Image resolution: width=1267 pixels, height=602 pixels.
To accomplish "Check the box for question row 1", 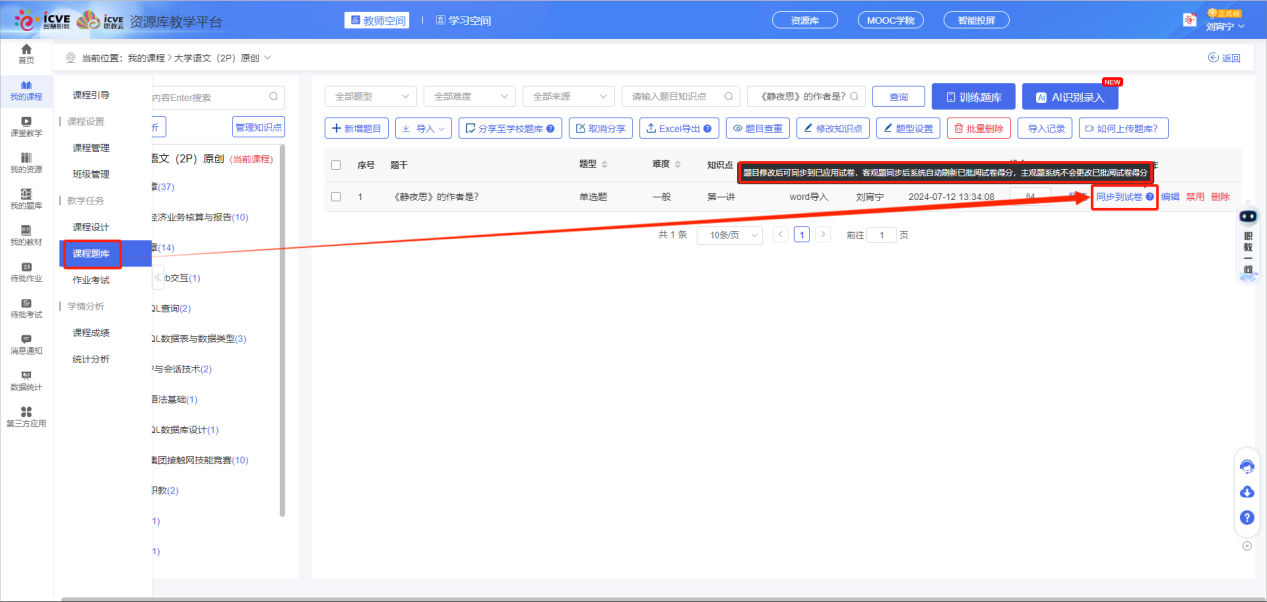I will 336,197.
